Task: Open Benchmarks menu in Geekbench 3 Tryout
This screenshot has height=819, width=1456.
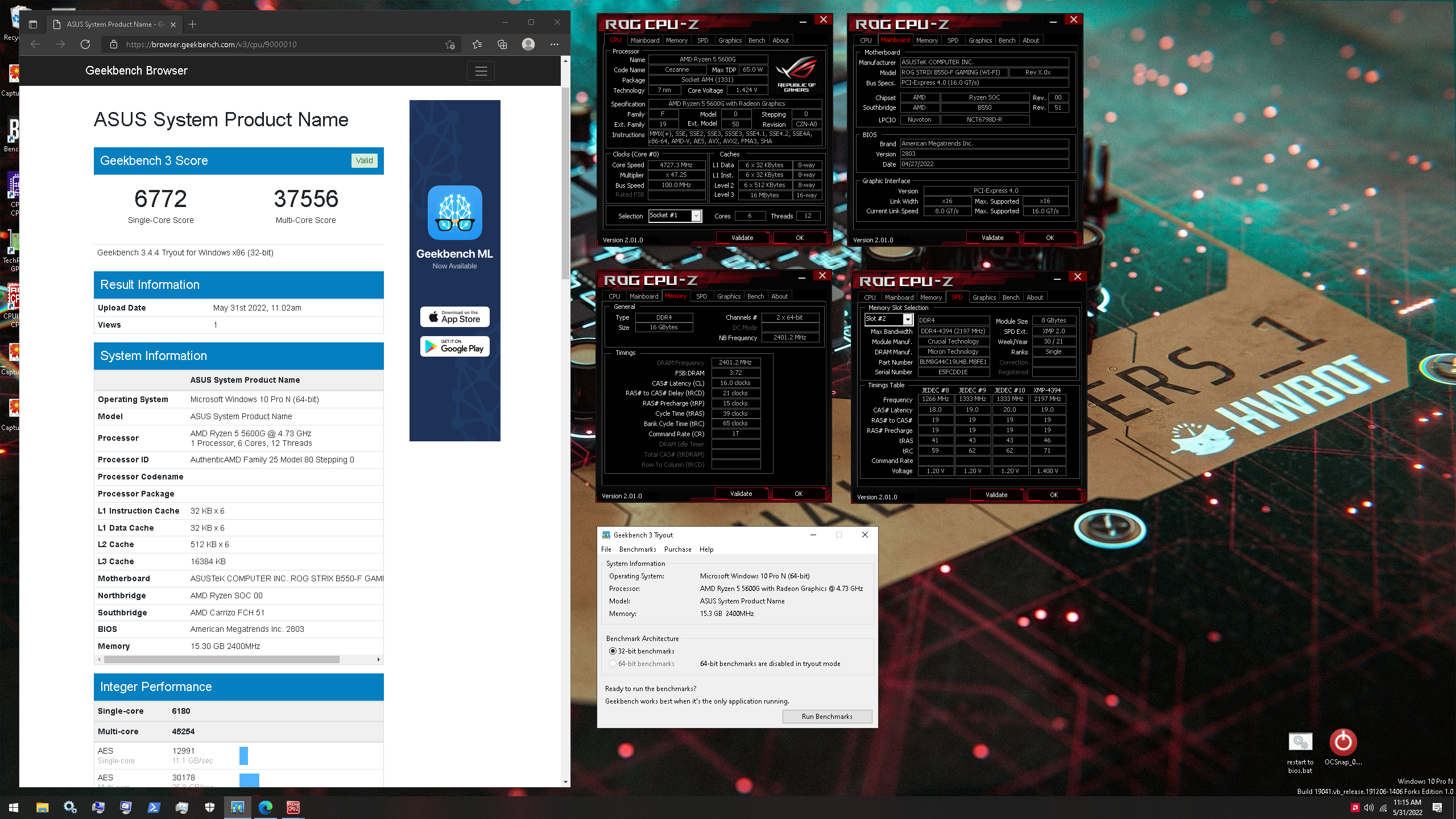Action: 638,549
